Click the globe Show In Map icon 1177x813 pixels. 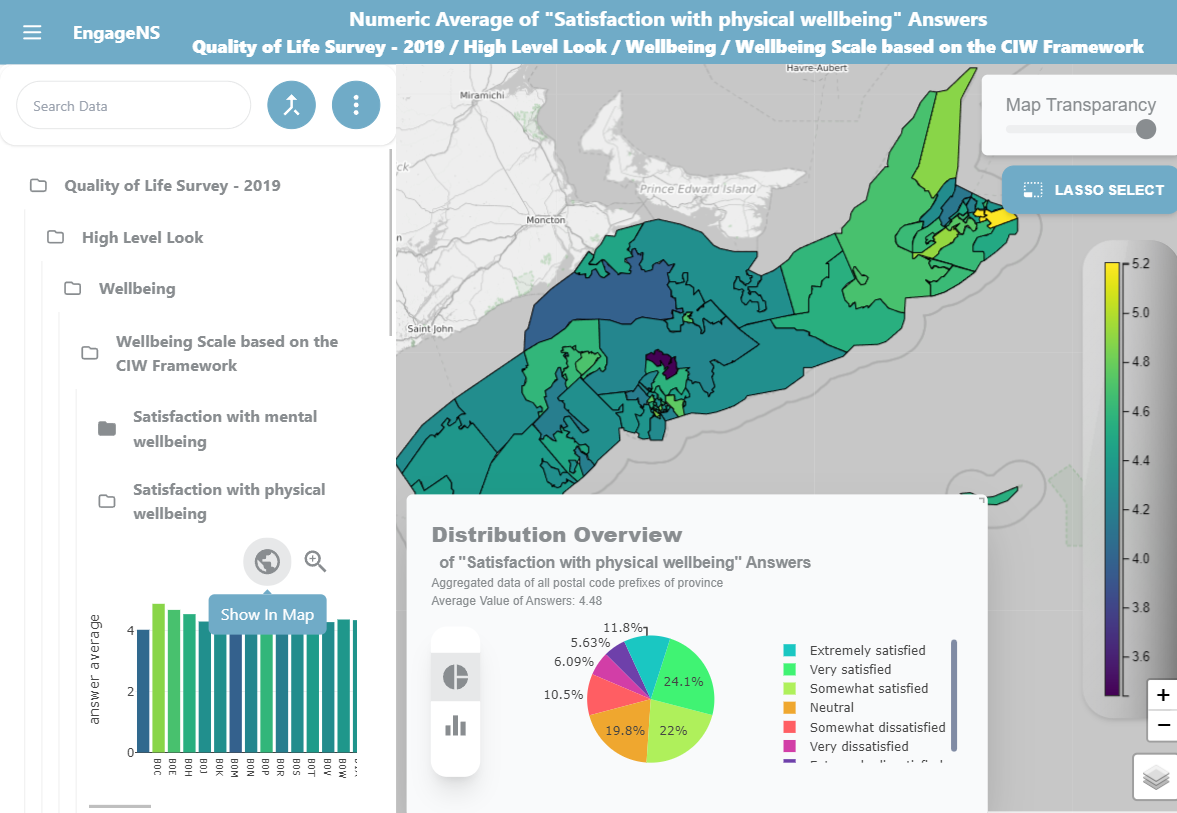click(267, 562)
